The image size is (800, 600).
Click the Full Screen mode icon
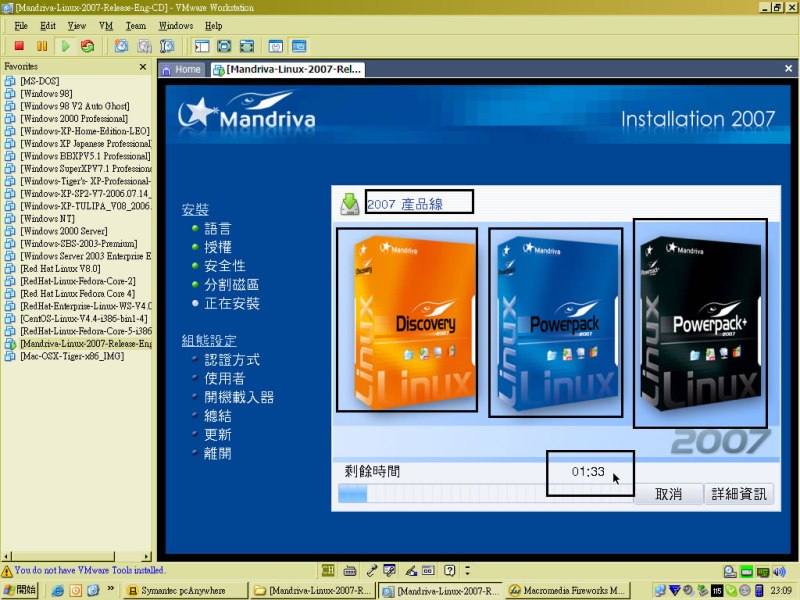247,46
